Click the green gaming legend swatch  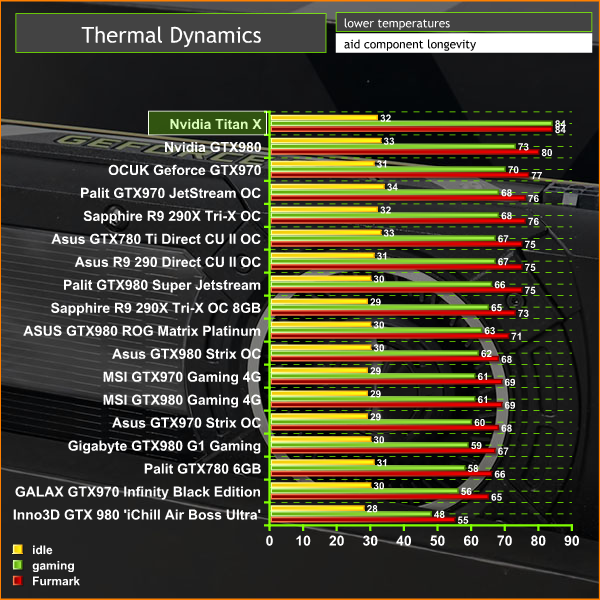18,565
